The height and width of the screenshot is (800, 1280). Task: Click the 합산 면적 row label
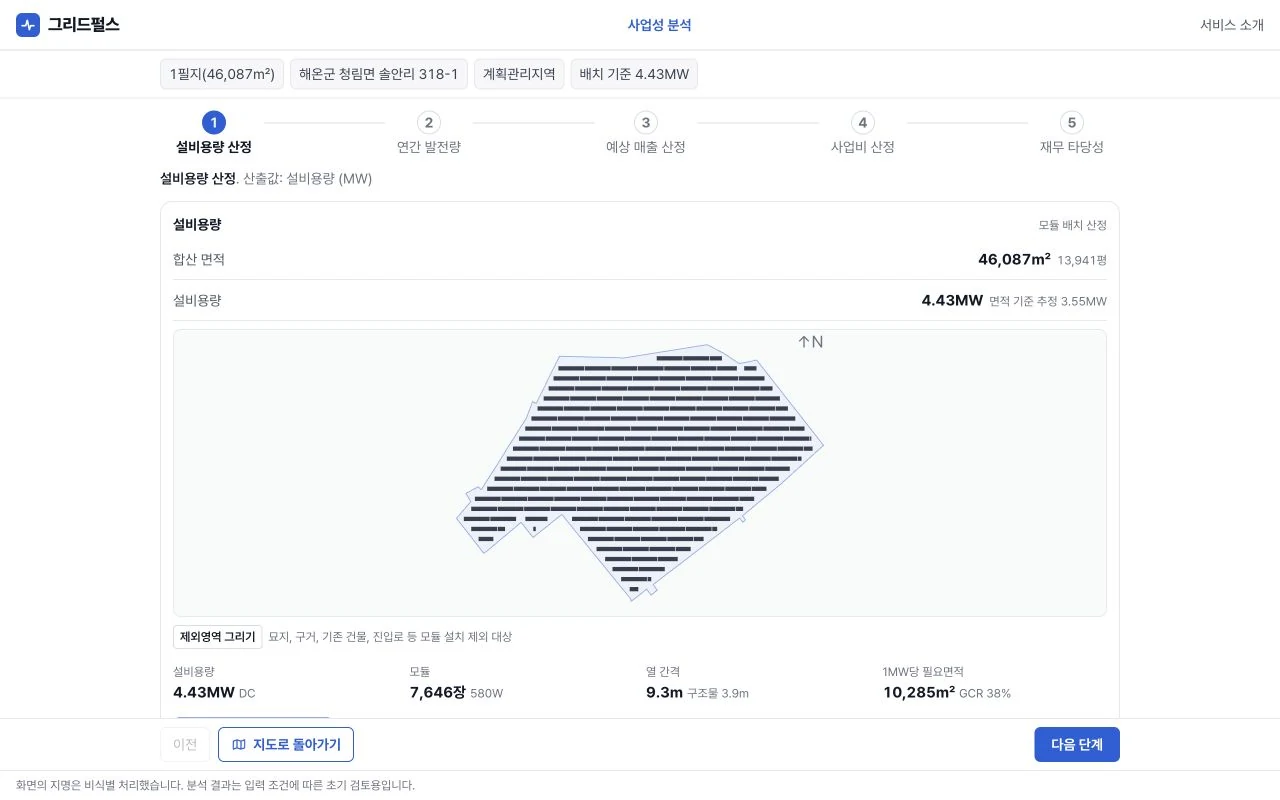[199, 260]
